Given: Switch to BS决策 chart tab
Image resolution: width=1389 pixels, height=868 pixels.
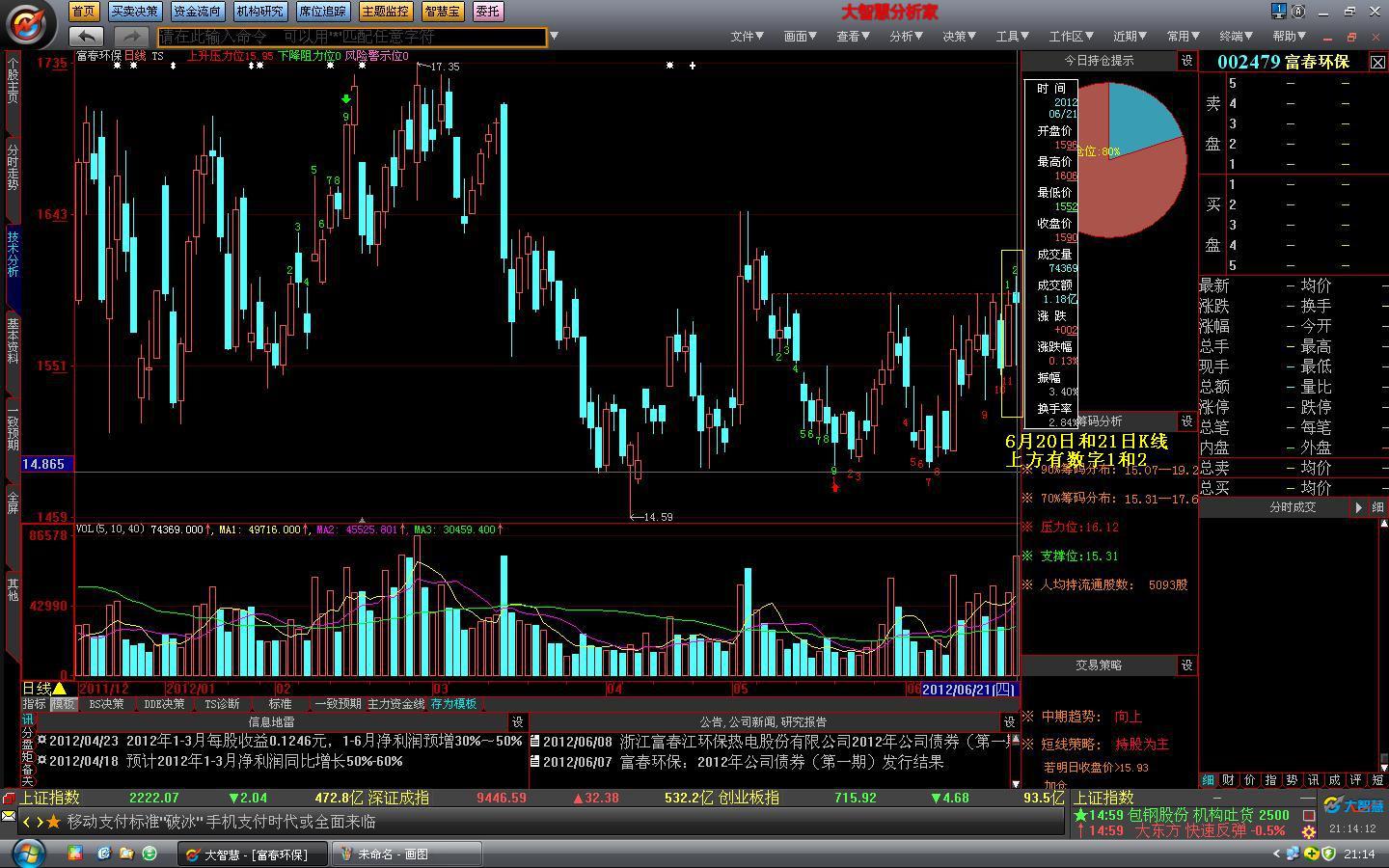Looking at the screenshot, I should coord(106,704).
